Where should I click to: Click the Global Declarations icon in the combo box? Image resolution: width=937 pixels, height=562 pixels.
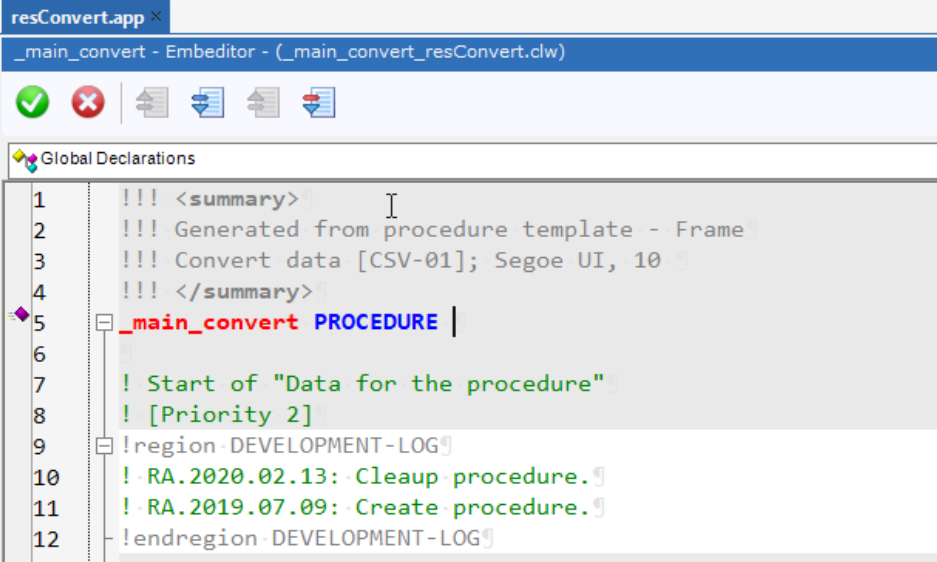[25, 159]
